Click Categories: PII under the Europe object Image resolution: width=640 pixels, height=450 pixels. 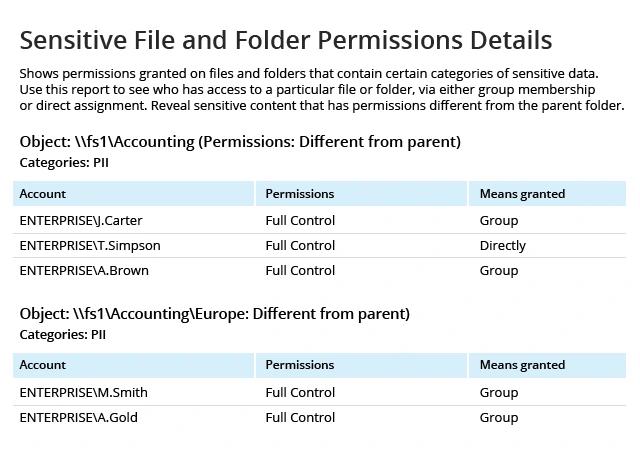pos(62,335)
